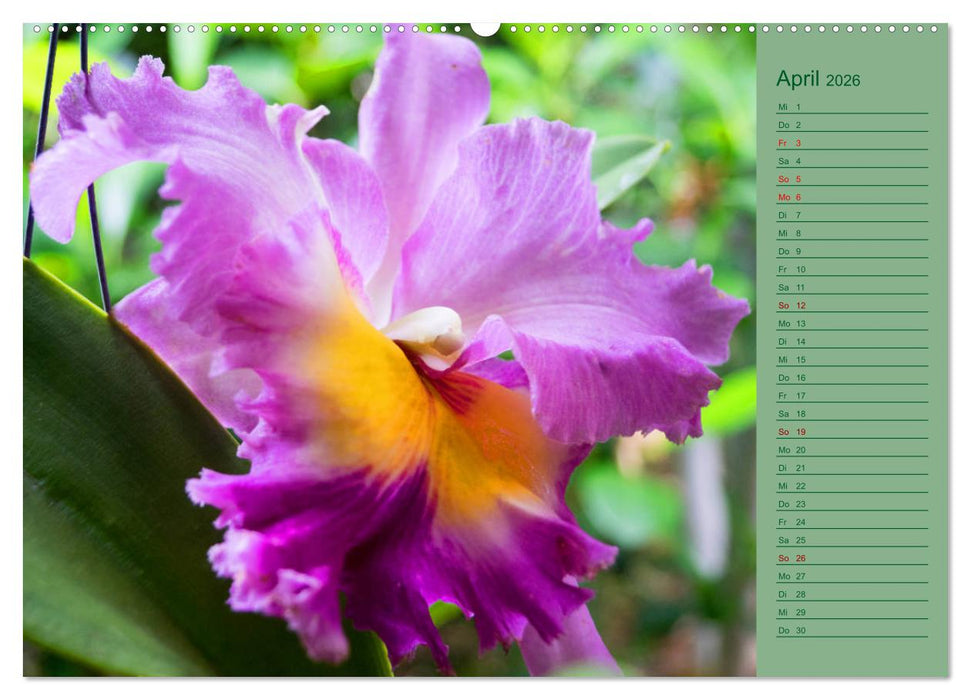Select the red So 26 entry
This screenshot has height=700, width=971.
(x=850, y=560)
